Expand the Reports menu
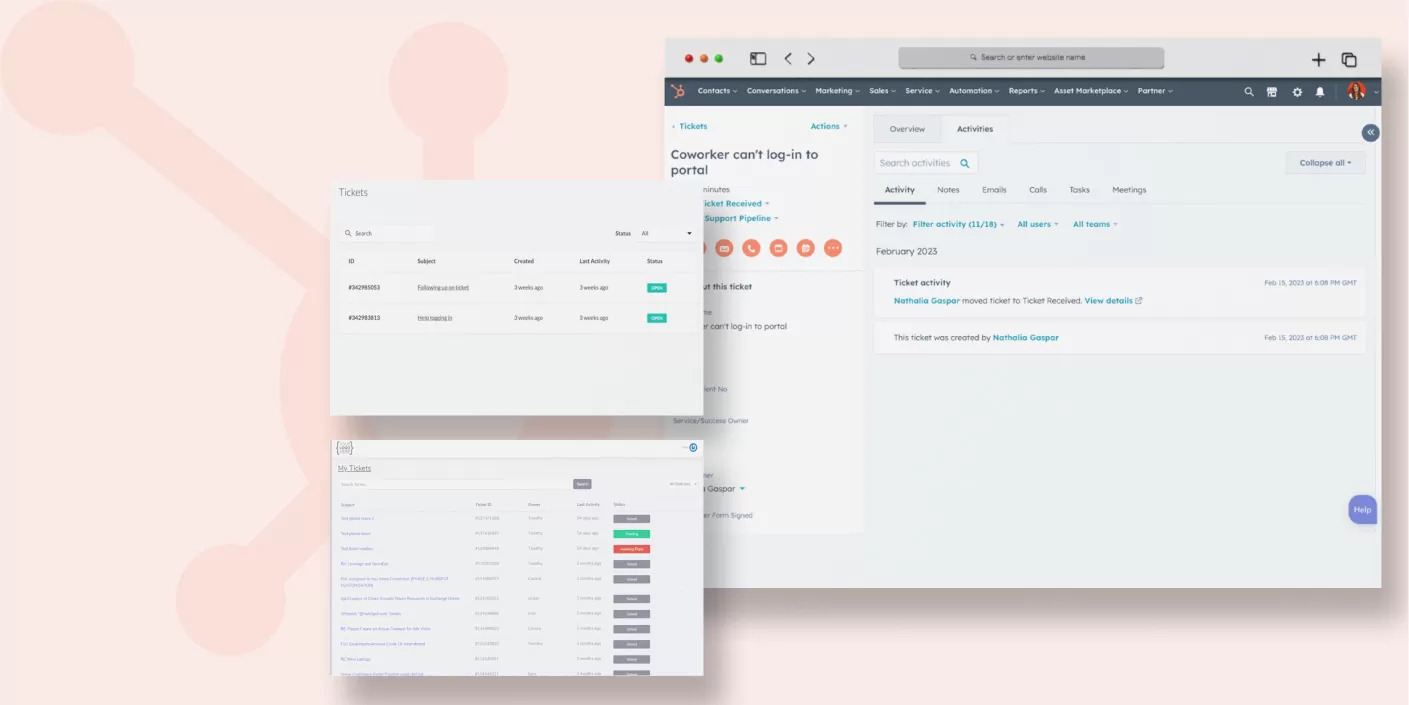The height and width of the screenshot is (705, 1409). click(x=1027, y=91)
